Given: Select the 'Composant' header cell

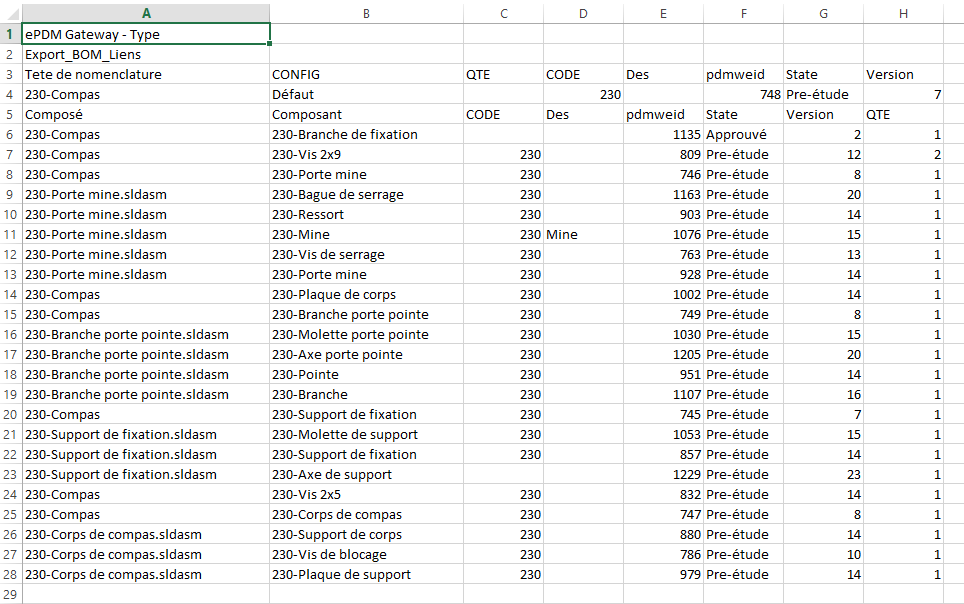Looking at the screenshot, I should coord(366,115).
